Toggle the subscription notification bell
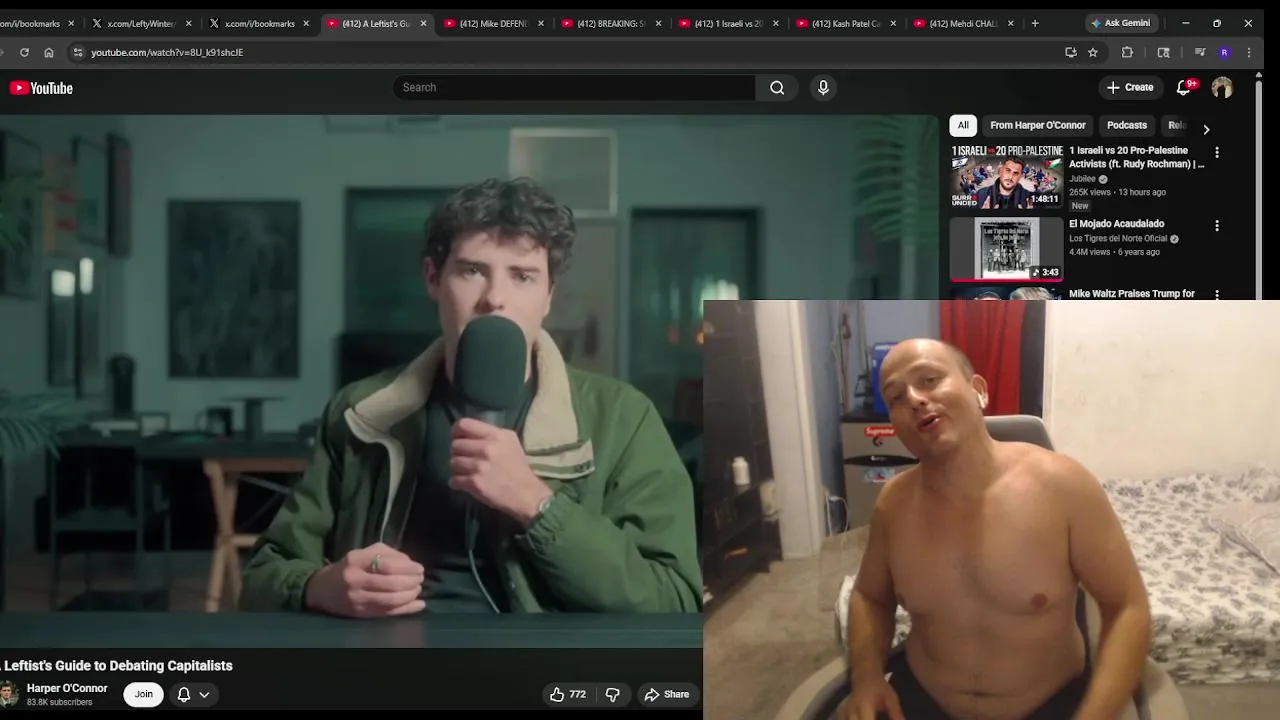Screen dimensions: 1280x720 [184, 694]
